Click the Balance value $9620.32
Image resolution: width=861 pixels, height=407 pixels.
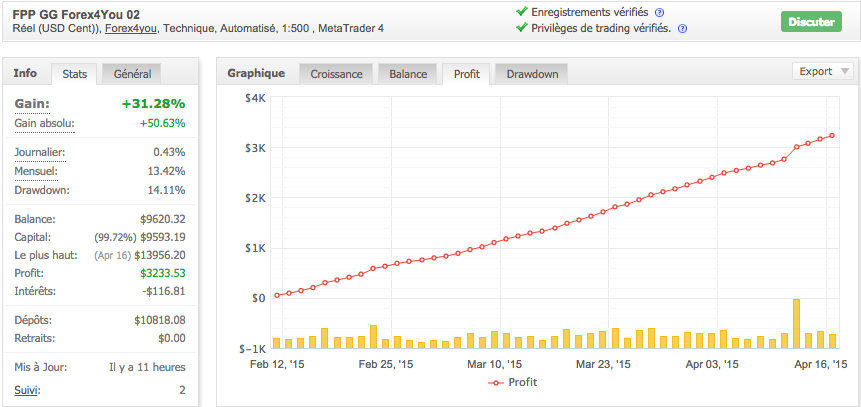pos(163,219)
